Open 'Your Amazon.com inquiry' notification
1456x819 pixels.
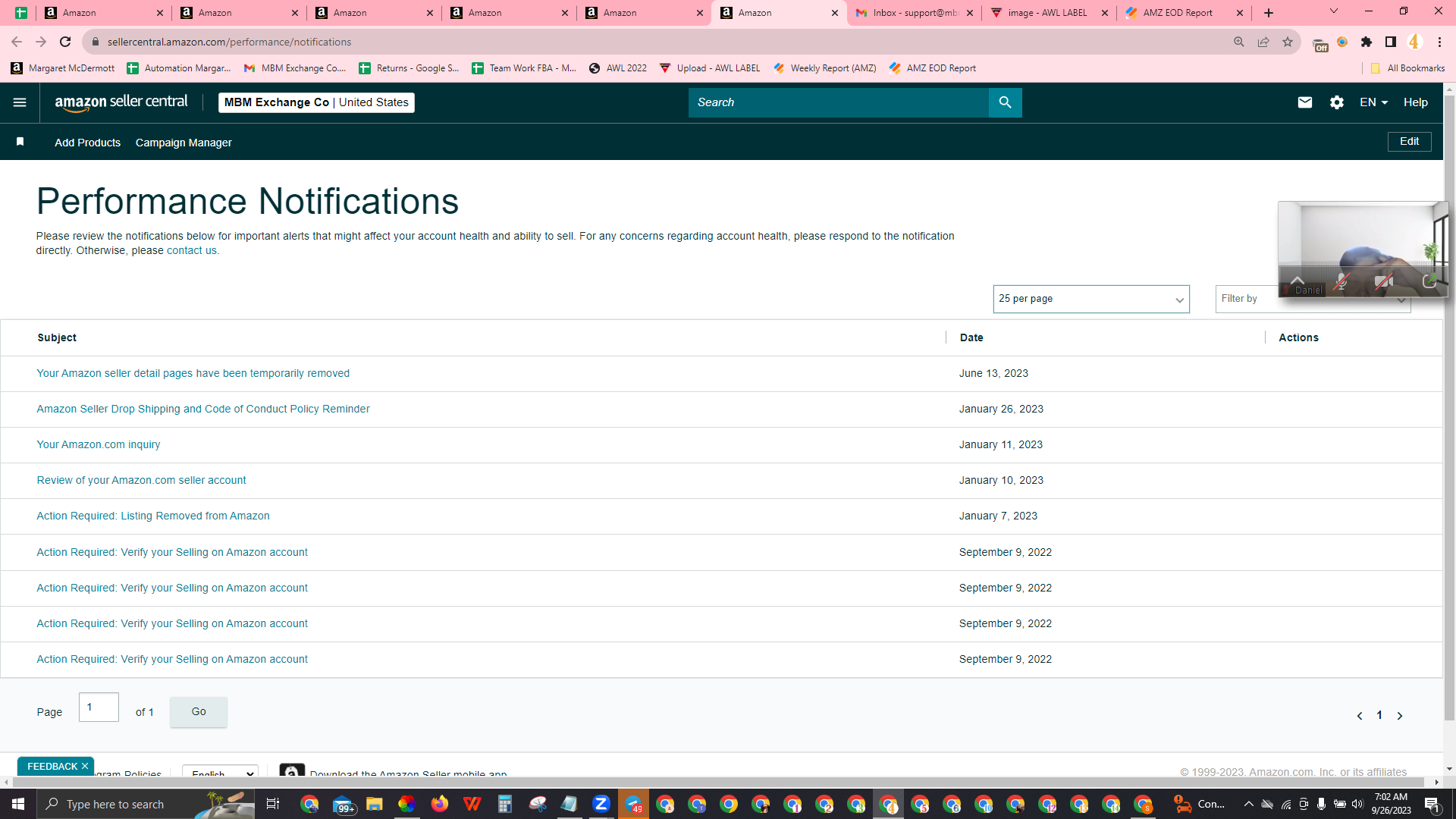click(x=99, y=444)
